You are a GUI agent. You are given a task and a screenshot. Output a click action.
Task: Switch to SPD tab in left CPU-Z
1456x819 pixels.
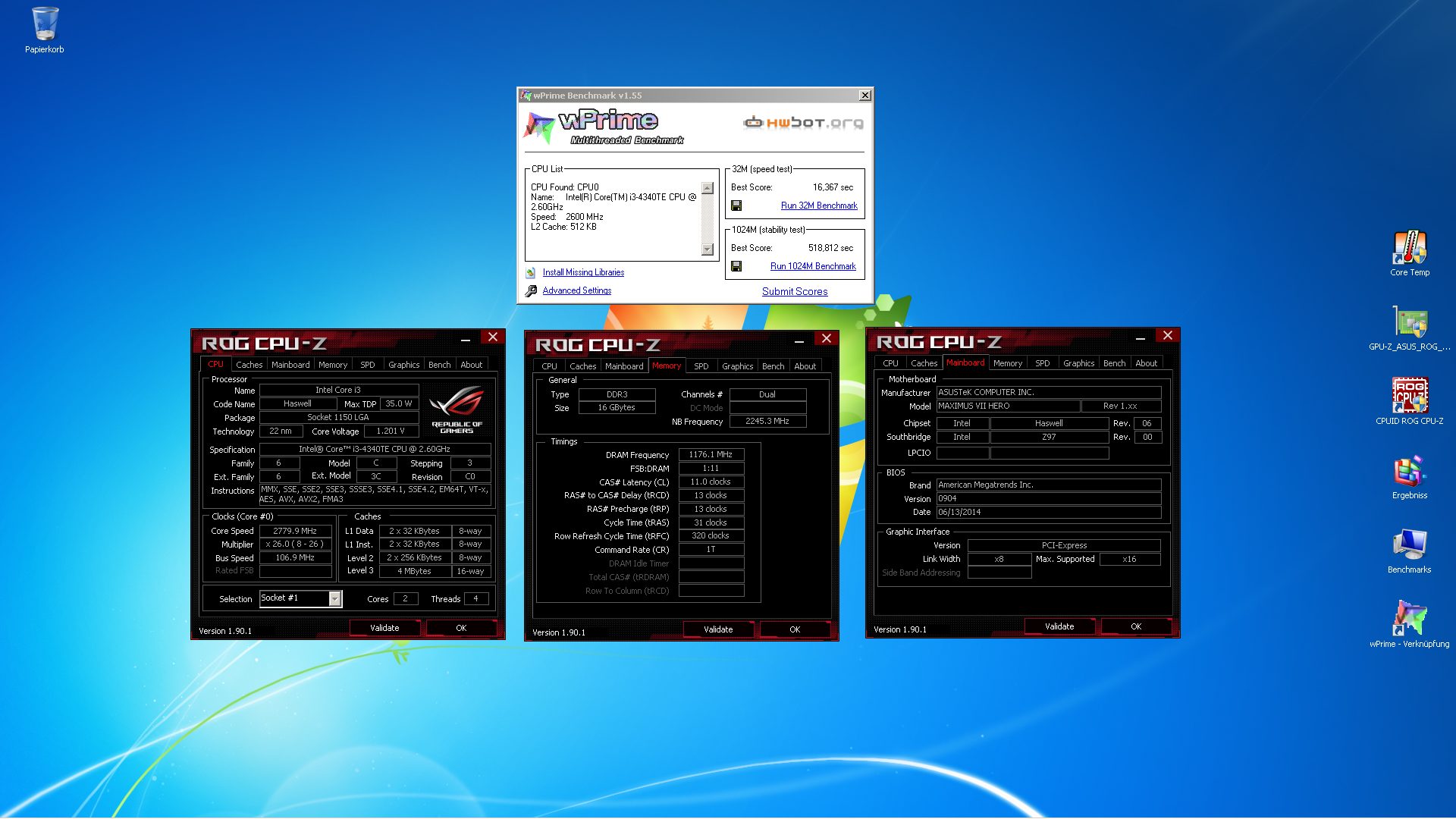(x=368, y=365)
